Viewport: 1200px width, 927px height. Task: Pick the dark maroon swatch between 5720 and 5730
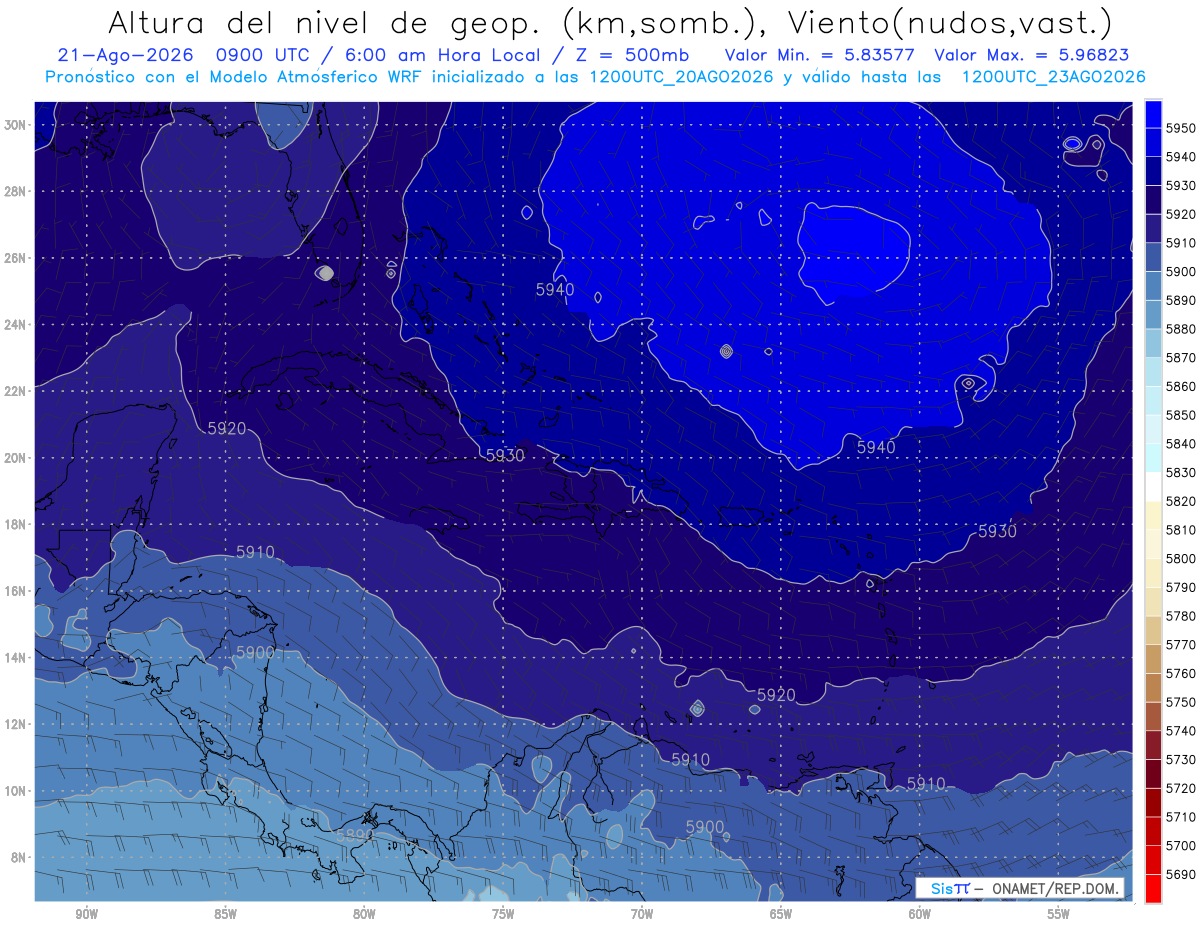point(1152,774)
